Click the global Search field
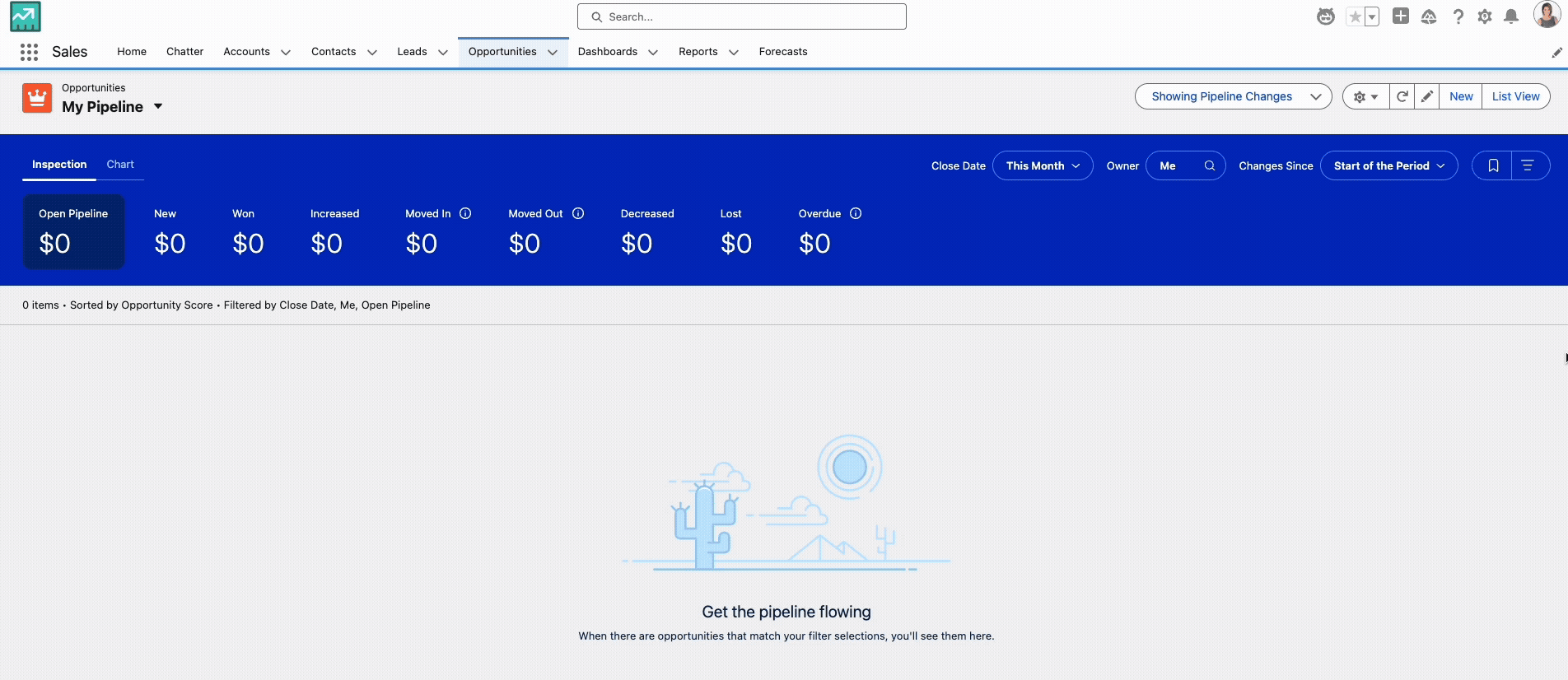Screen dimensions: 1568x680 tap(741, 16)
